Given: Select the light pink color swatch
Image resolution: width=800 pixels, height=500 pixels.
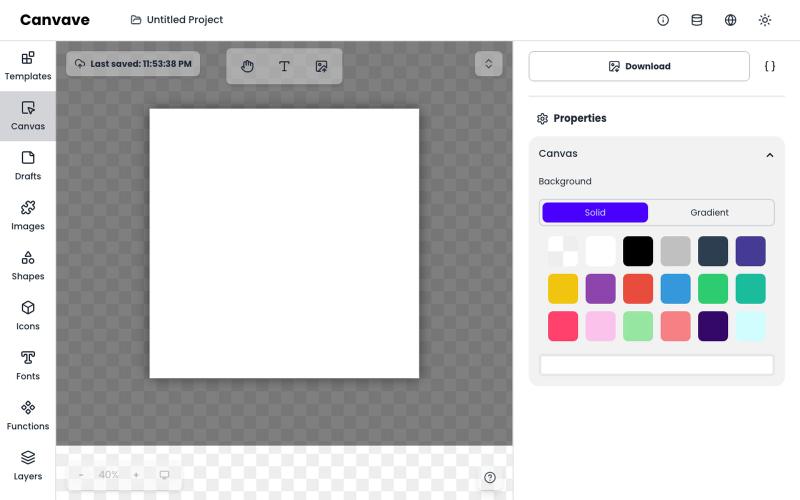Looking at the screenshot, I should click(x=601, y=326).
